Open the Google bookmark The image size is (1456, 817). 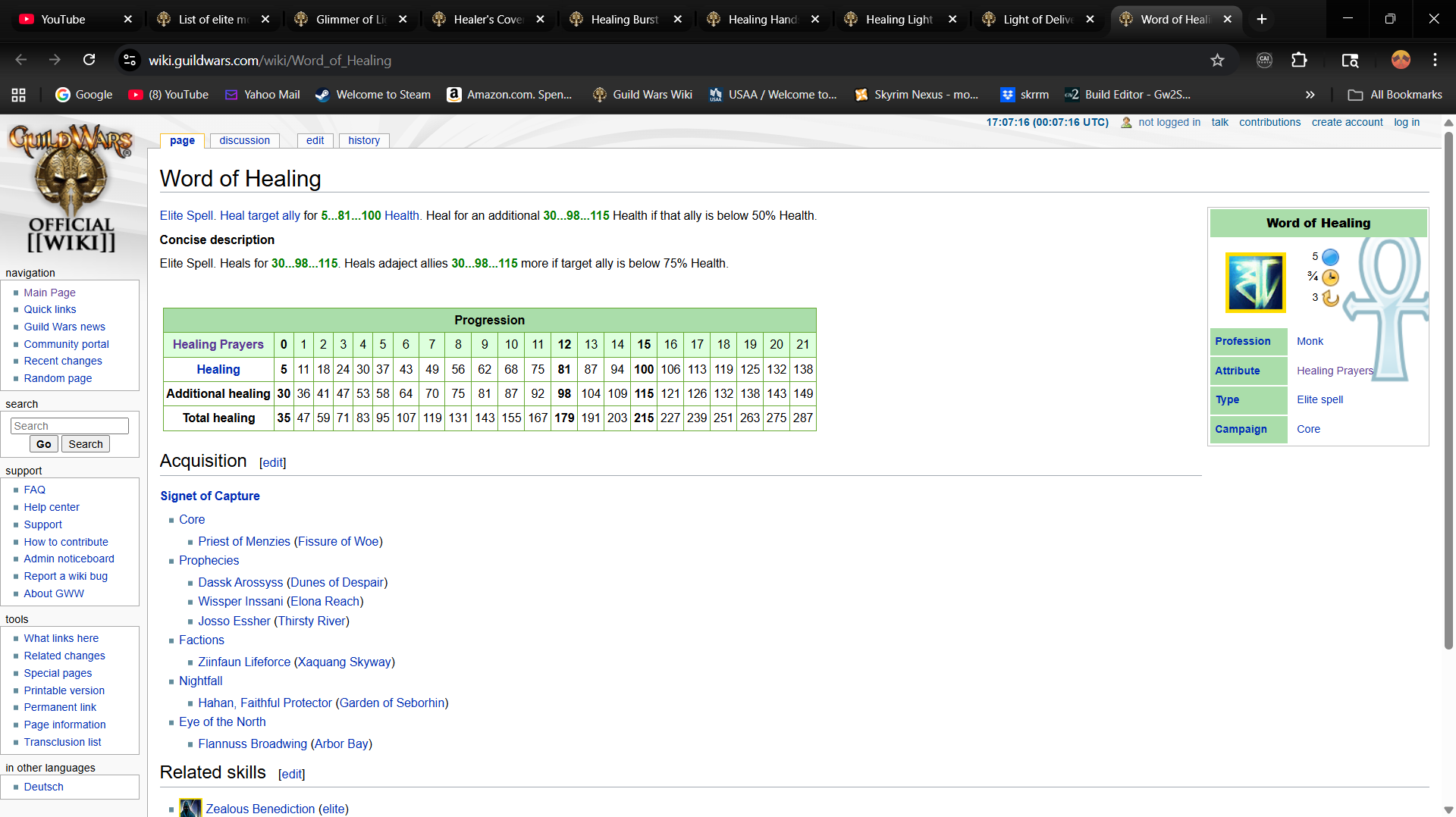click(x=84, y=95)
